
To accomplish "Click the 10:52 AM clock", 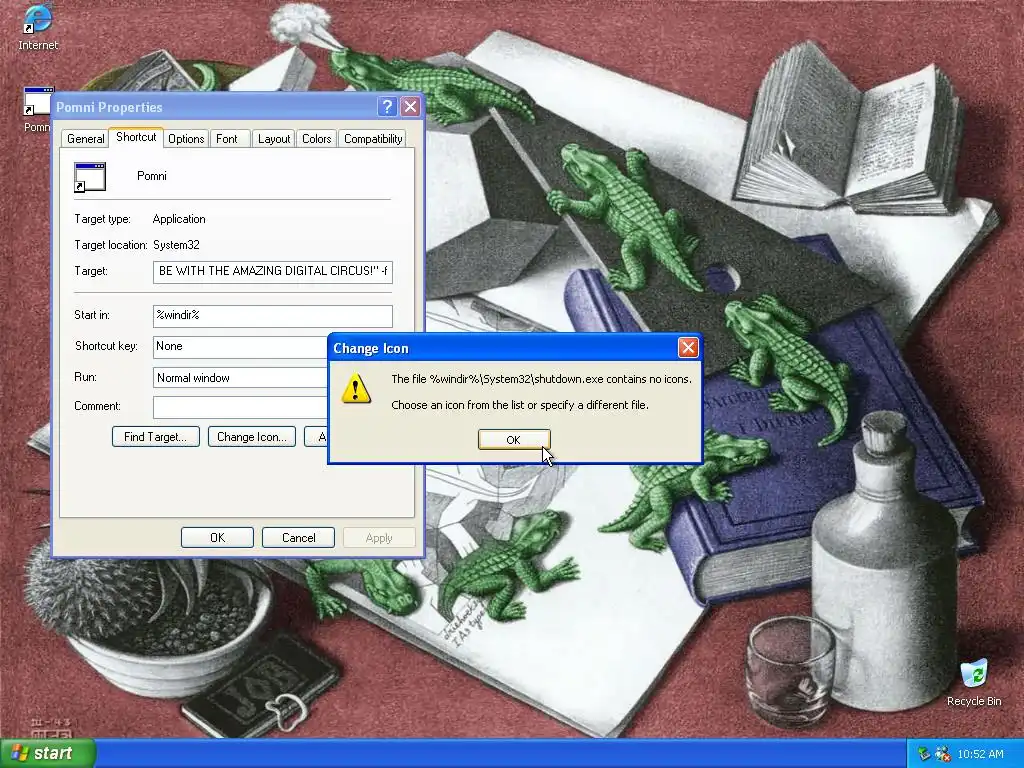I will [980, 754].
